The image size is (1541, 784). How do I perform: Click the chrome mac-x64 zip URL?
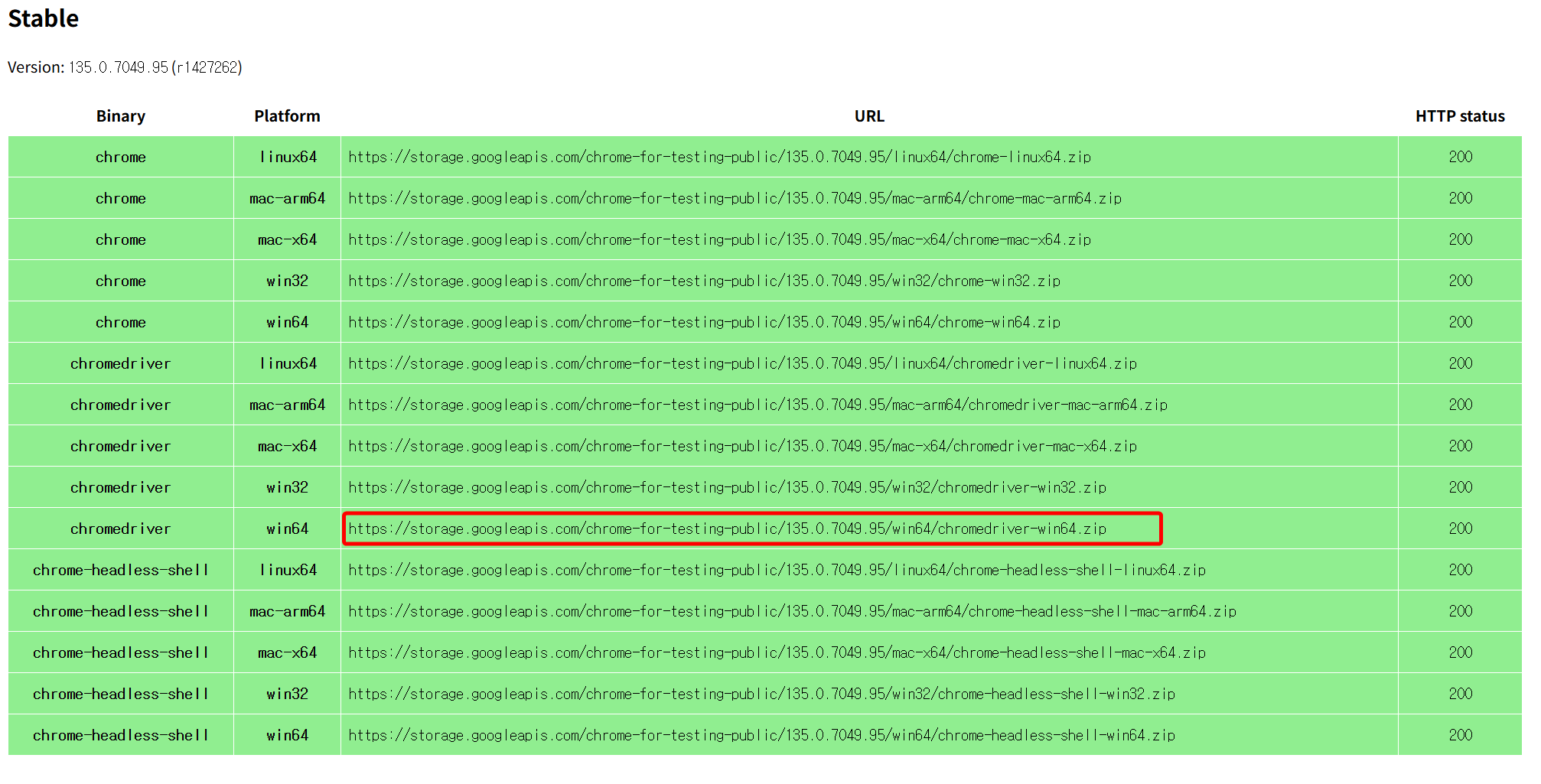(719, 239)
